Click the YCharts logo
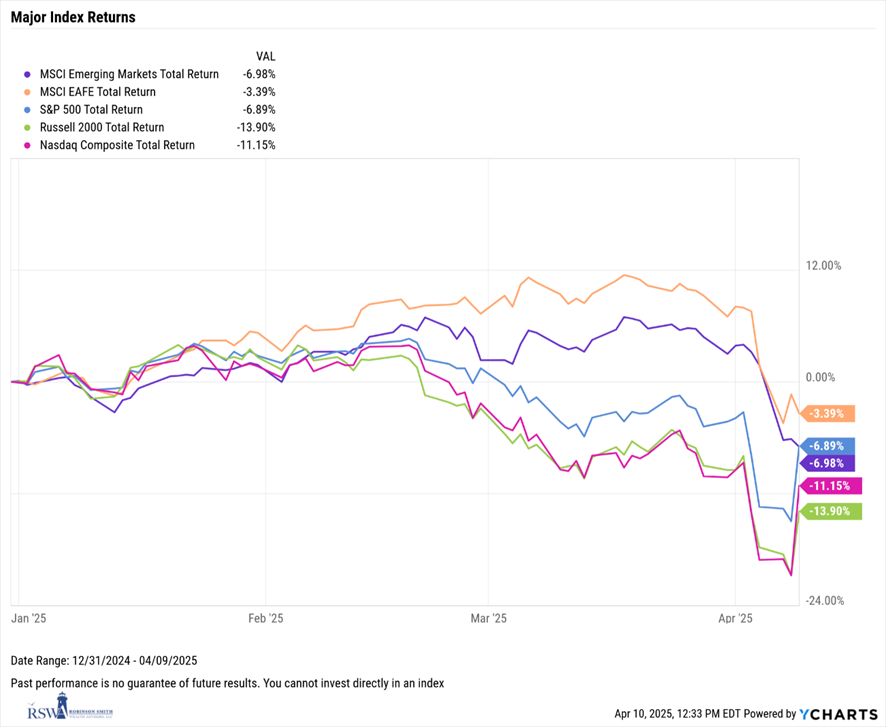The image size is (886, 727). pos(838,714)
